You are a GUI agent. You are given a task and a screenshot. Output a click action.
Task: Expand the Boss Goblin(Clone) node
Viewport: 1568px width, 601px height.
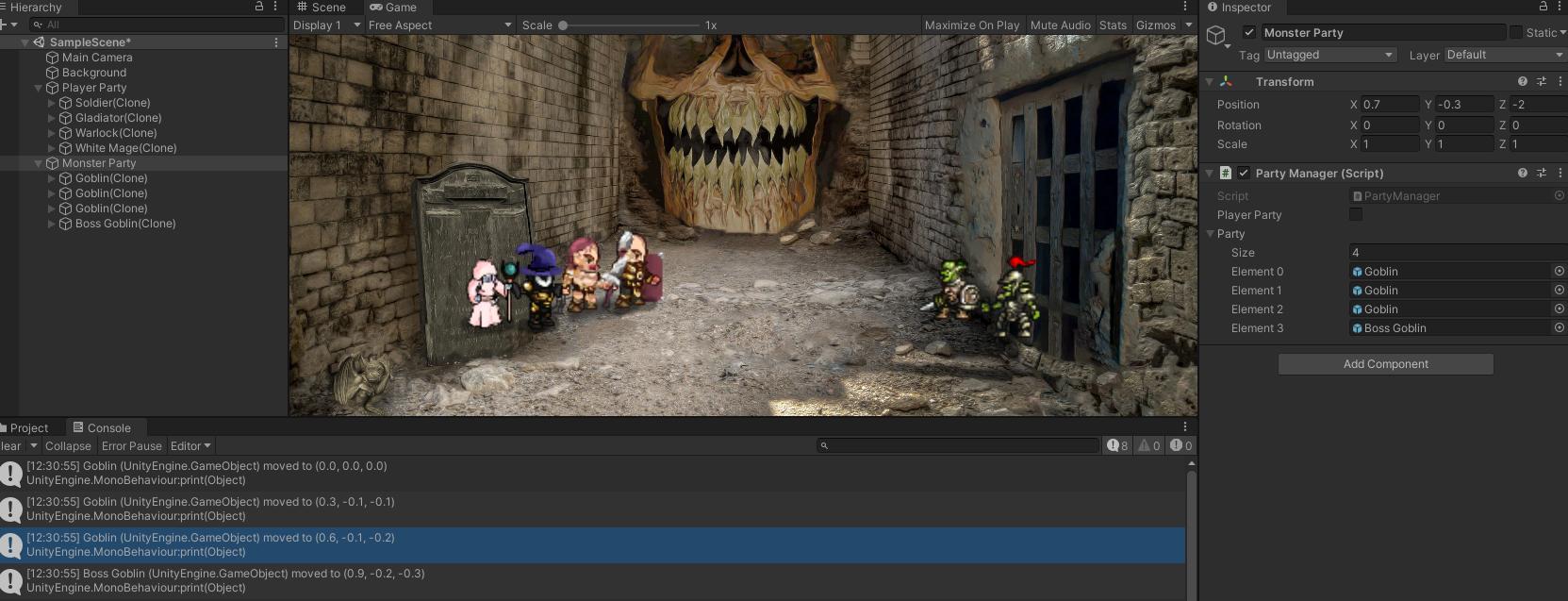click(51, 224)
